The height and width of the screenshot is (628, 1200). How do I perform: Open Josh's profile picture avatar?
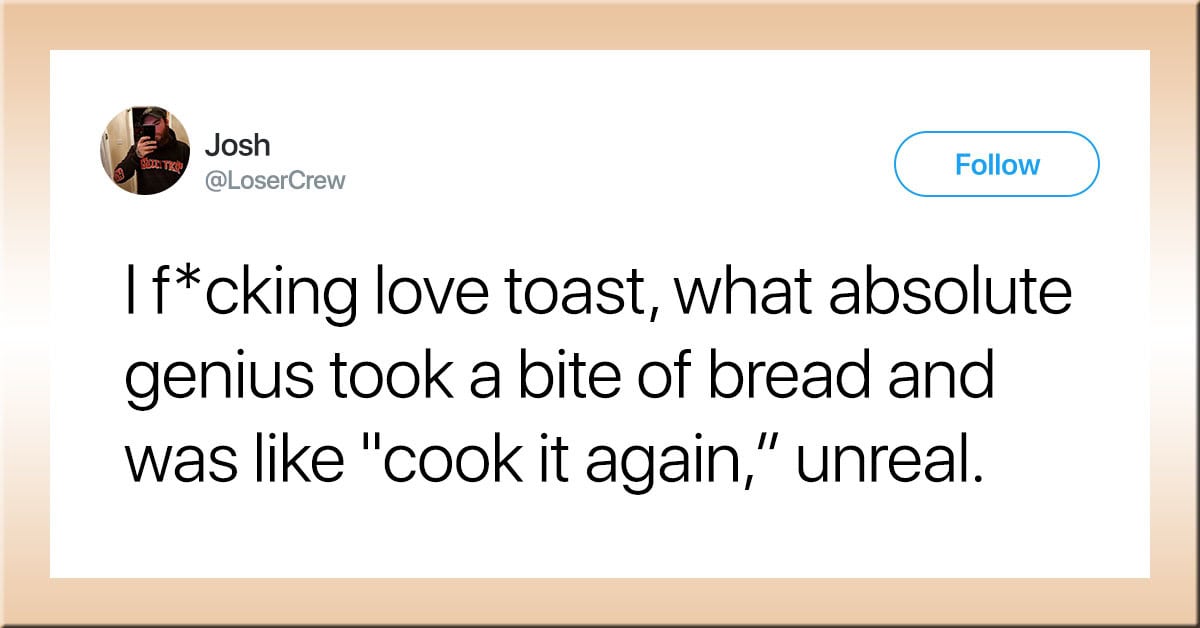tap(145, 150)
